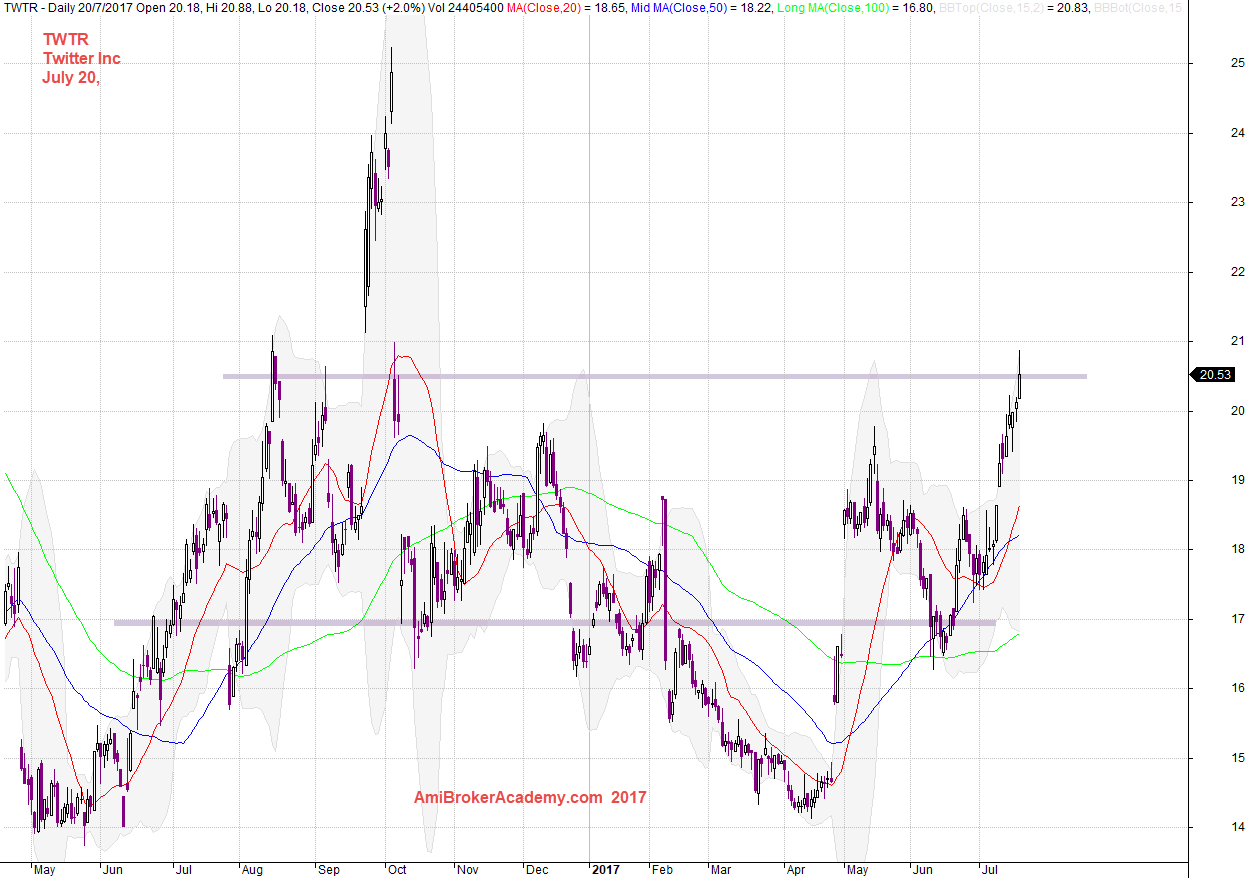
Task: Click the 'Oct' month label on time axis
Action: 397,870
